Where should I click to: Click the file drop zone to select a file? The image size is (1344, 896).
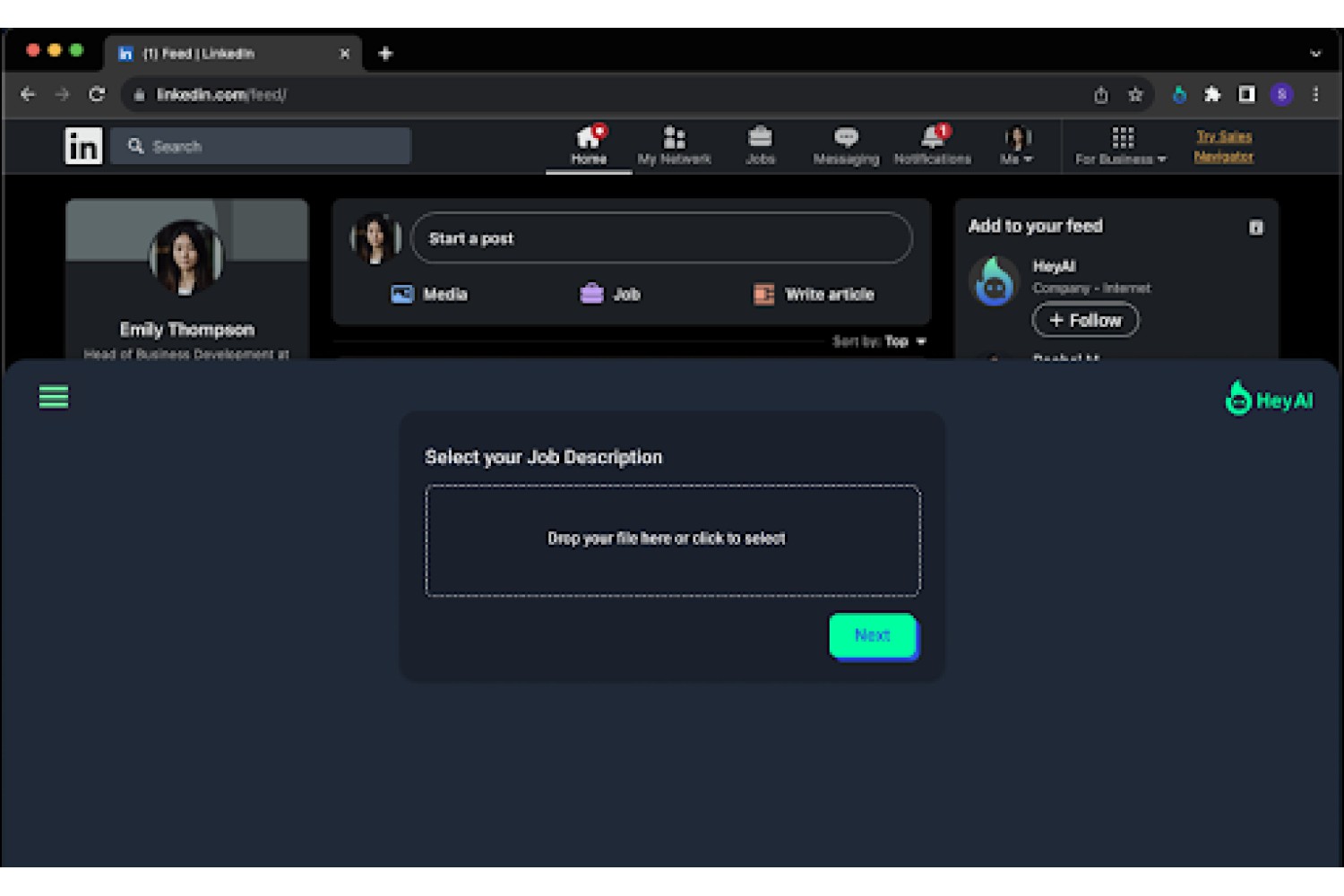click(x=673, y=540)
